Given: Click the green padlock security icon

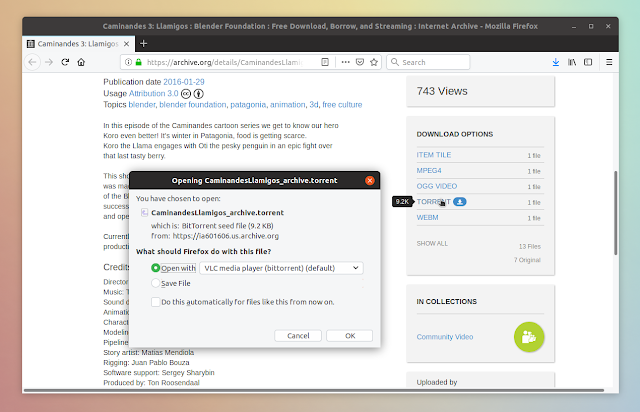Looking at the screenshot, I should click(139, 62).
